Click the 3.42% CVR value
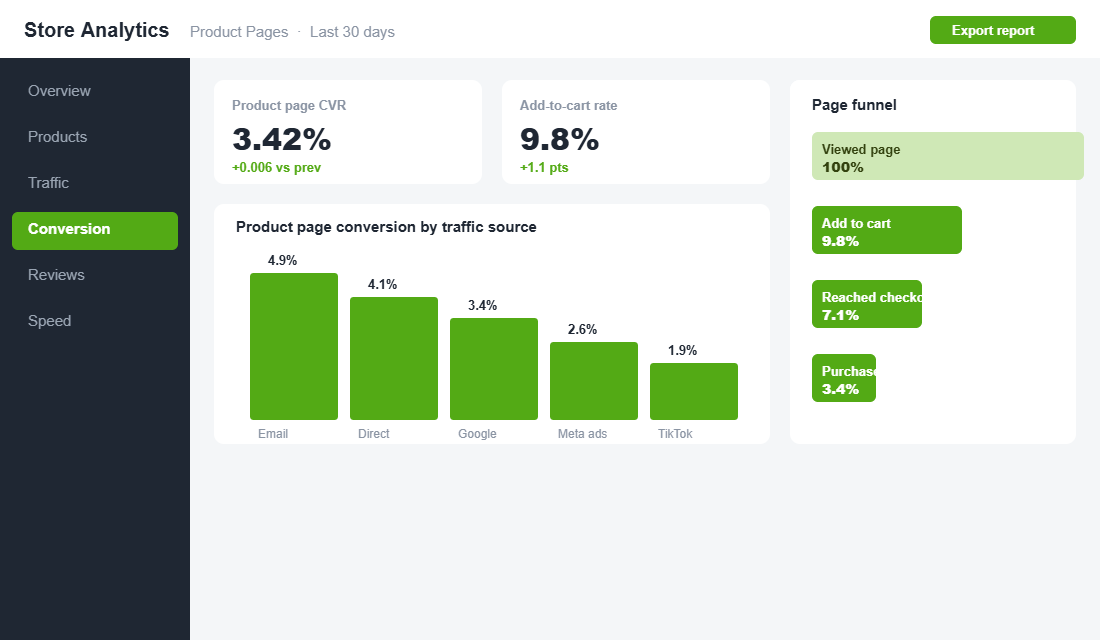 pyautogui.click(x=281, y=139)
